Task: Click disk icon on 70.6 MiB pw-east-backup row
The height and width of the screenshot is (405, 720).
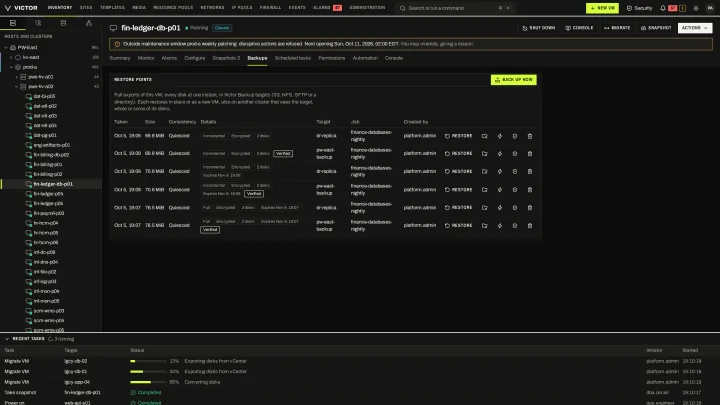Action: [515, 189]
